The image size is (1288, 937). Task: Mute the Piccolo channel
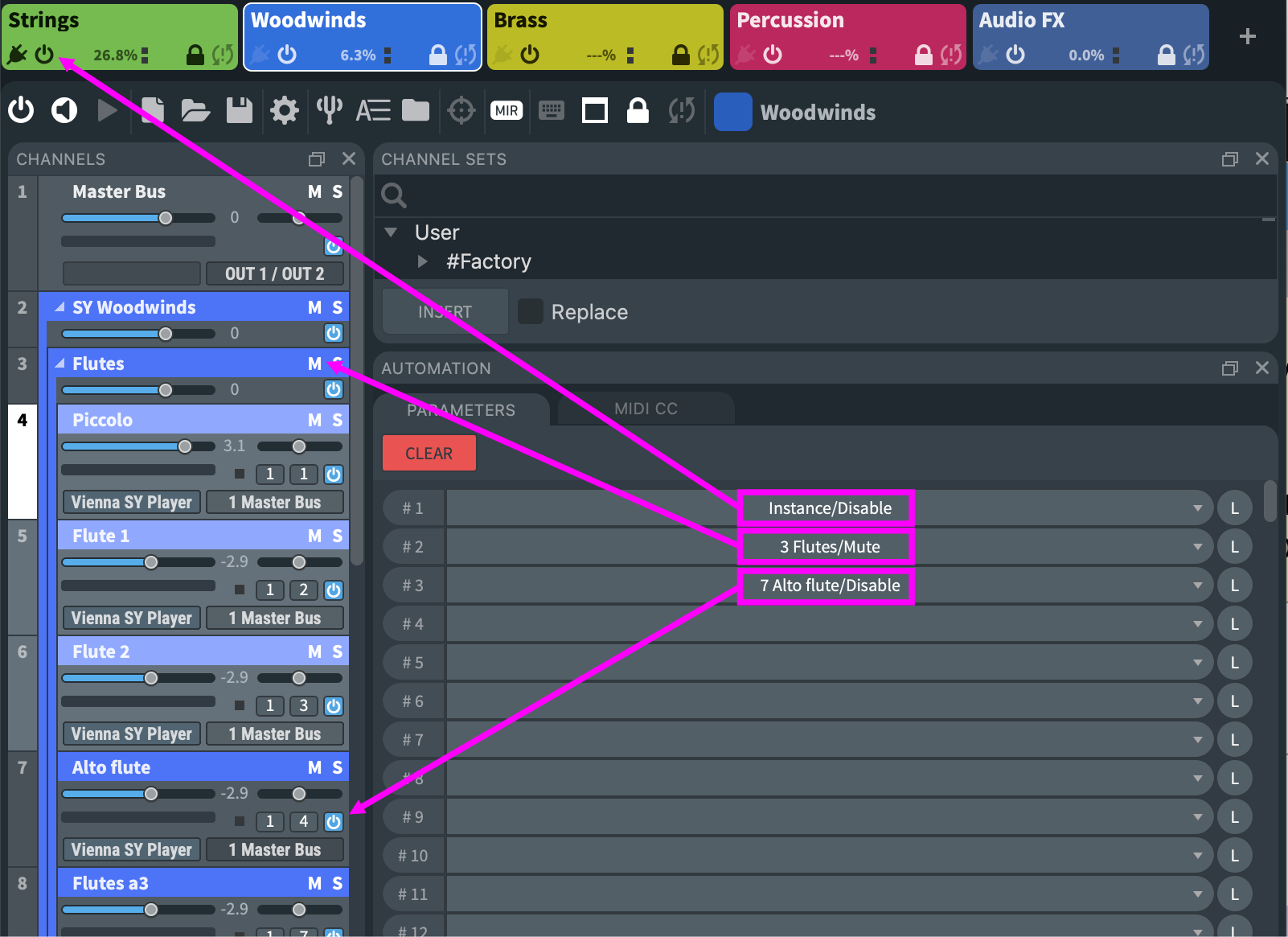click(x=314, y=421)
